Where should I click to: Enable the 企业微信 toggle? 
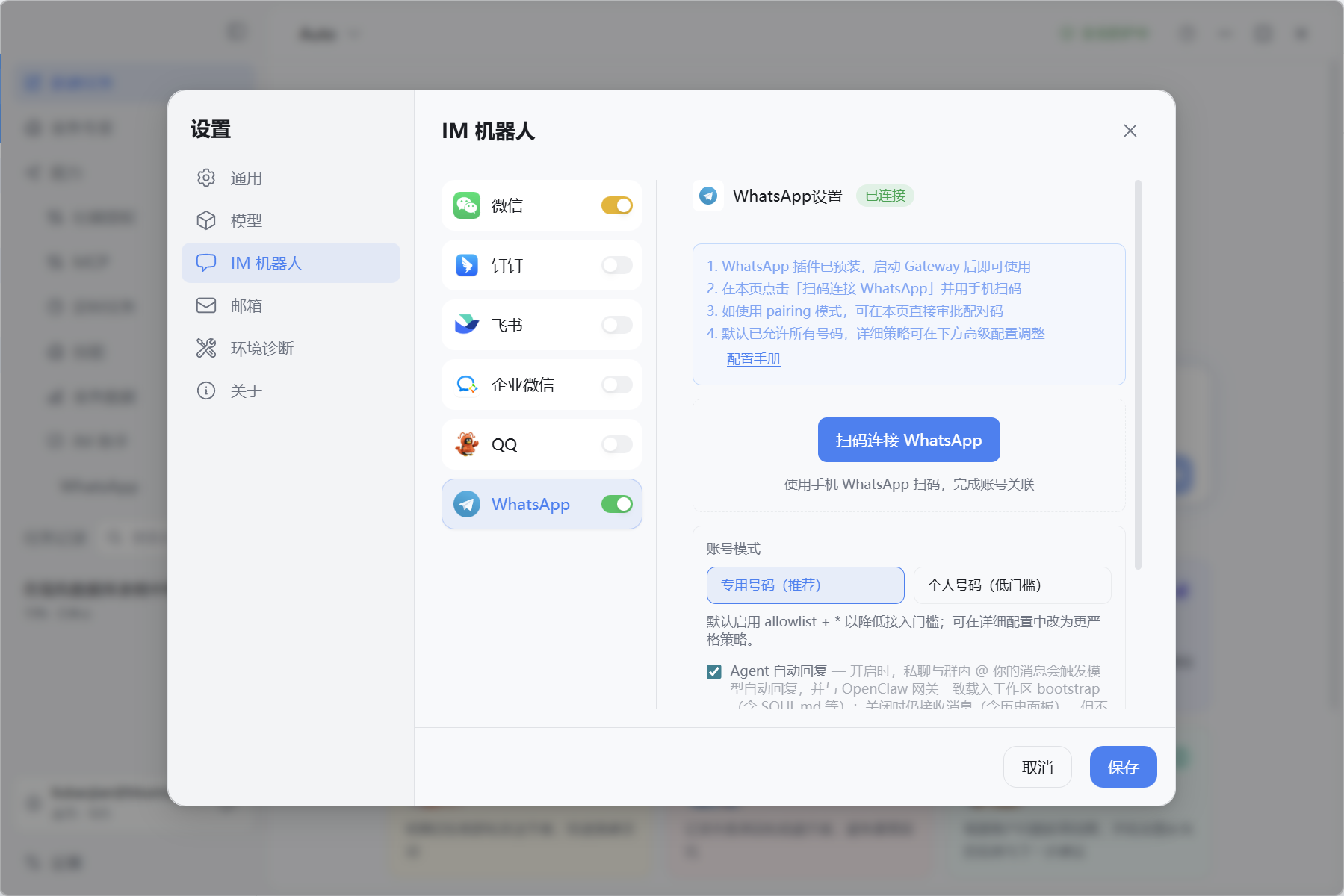point(617,385)
